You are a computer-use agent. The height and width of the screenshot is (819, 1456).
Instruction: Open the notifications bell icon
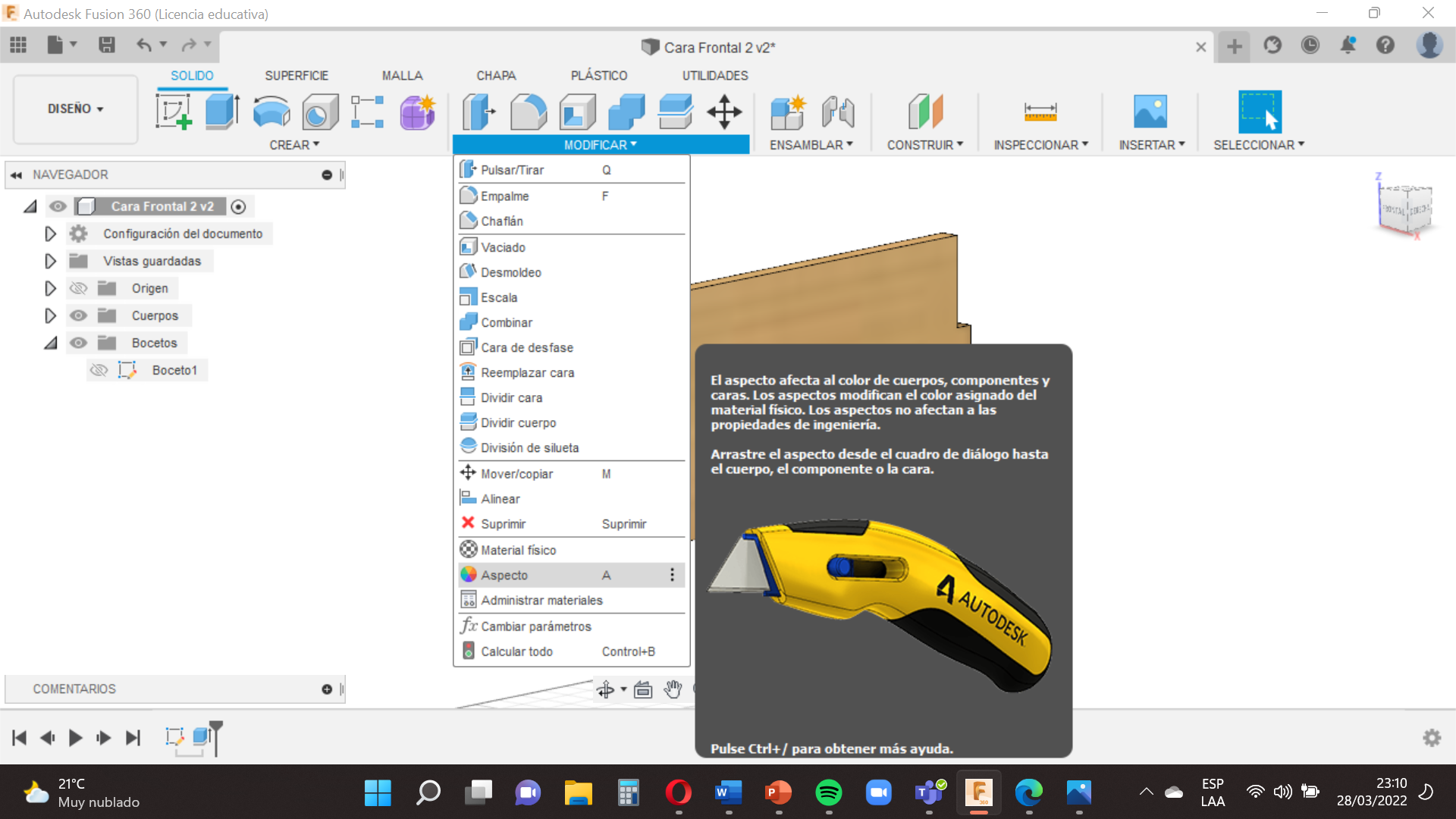(x=1348, y=45)
